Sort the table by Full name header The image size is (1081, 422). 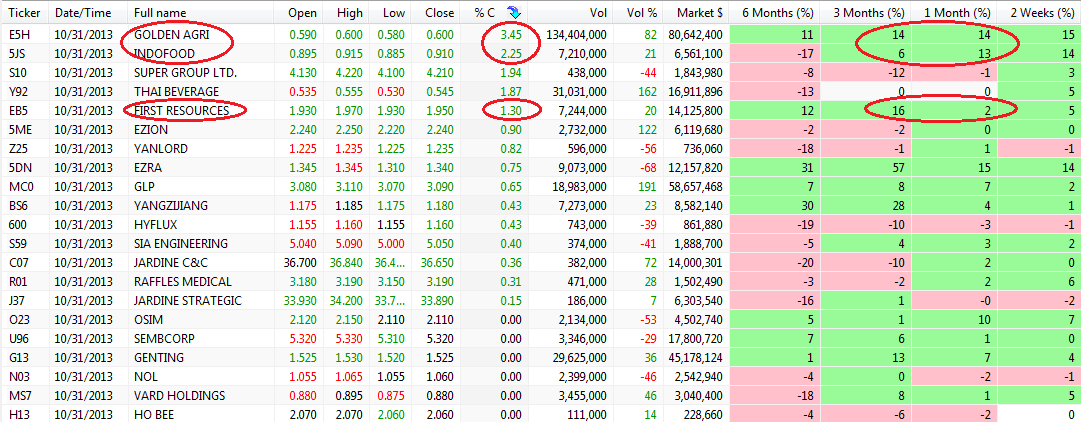[x=160, y=13]
